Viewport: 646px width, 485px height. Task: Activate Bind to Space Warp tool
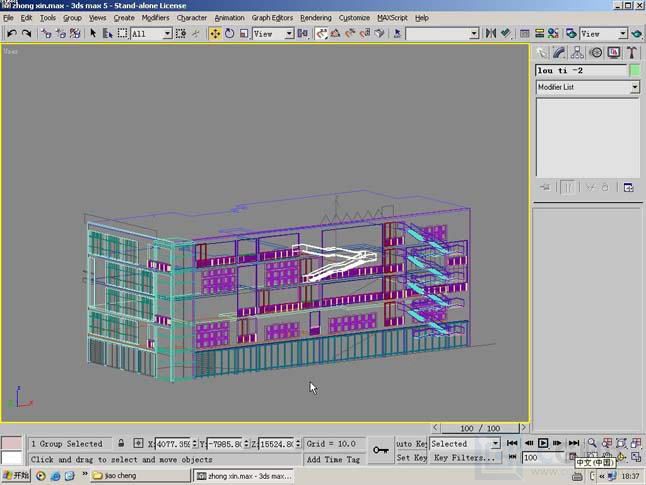pos(75,33)
